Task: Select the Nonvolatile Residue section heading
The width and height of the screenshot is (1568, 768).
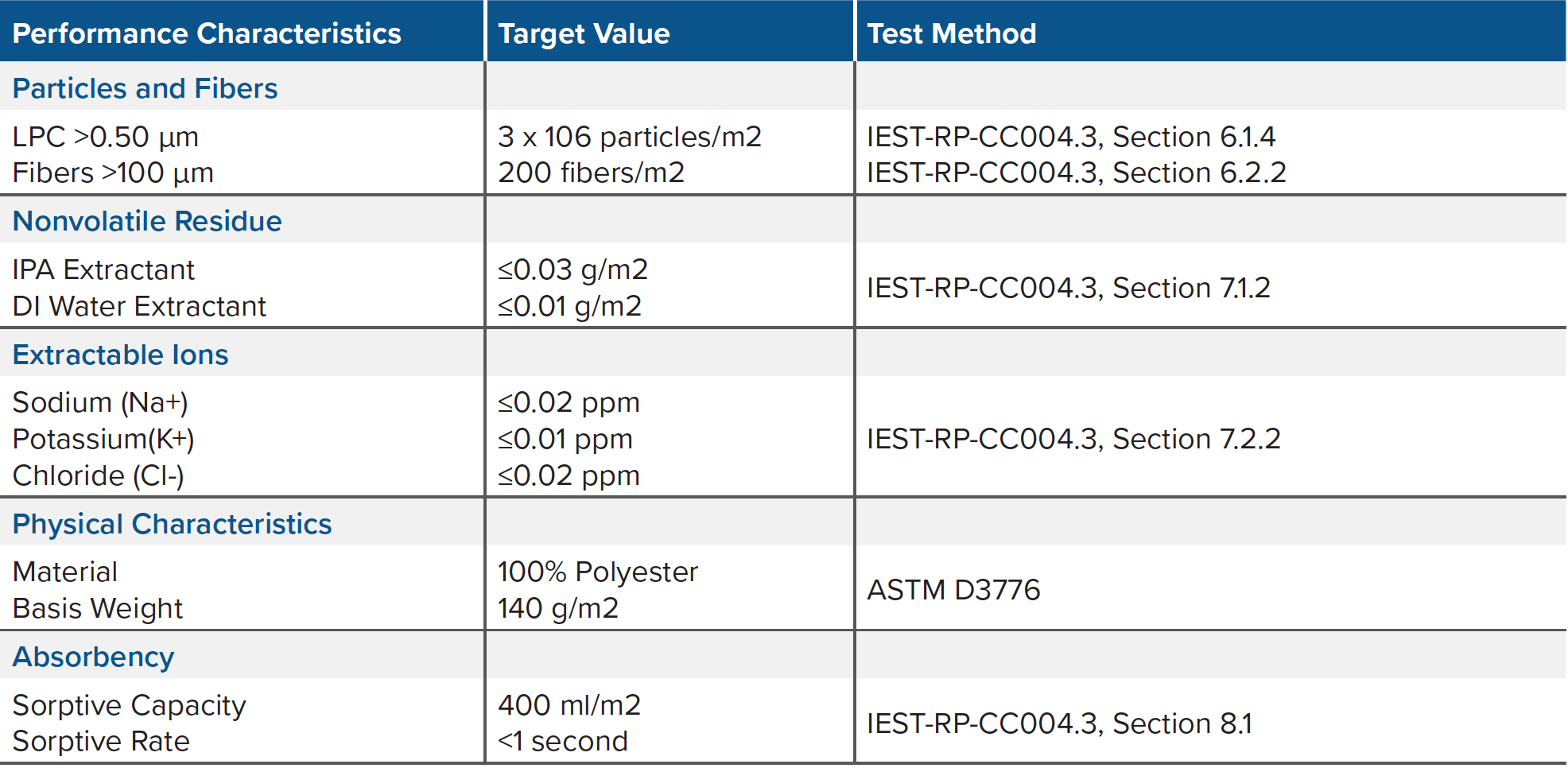Action: point(147,221)
